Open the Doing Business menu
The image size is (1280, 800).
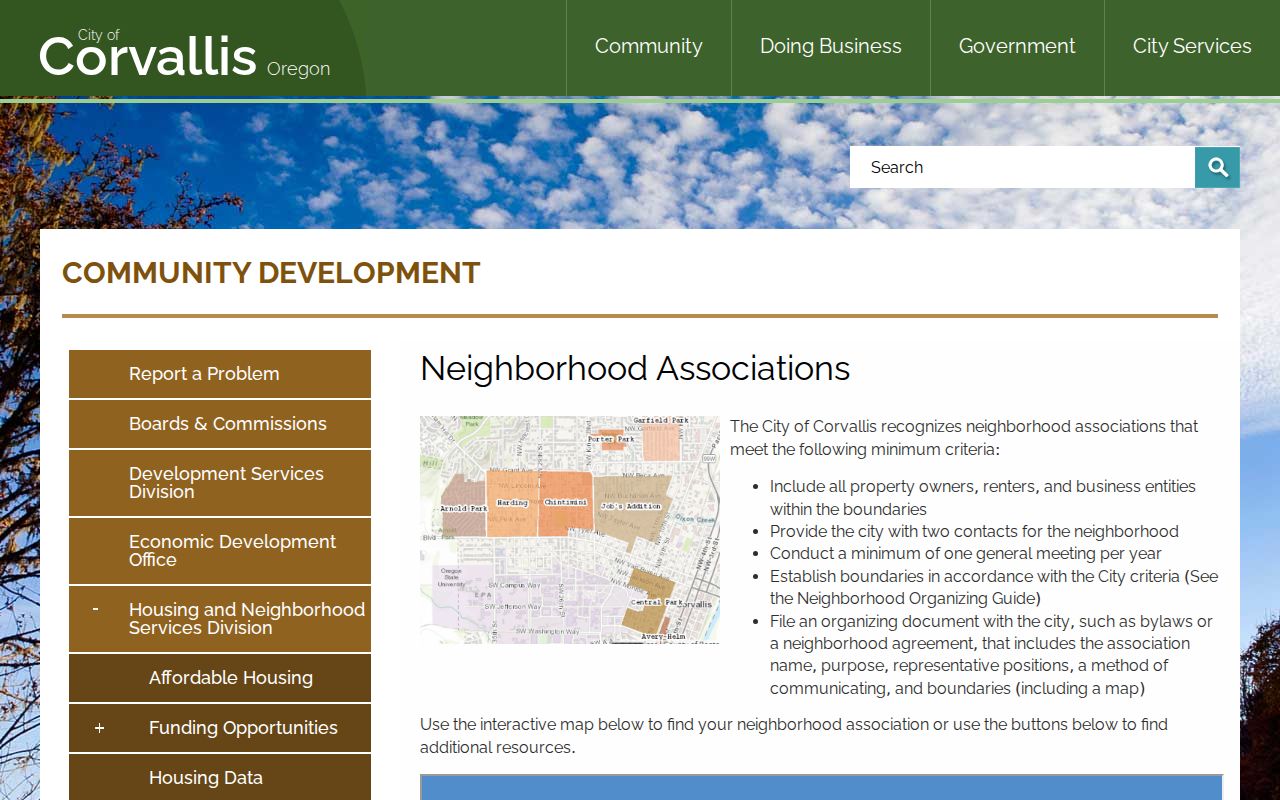830,46
